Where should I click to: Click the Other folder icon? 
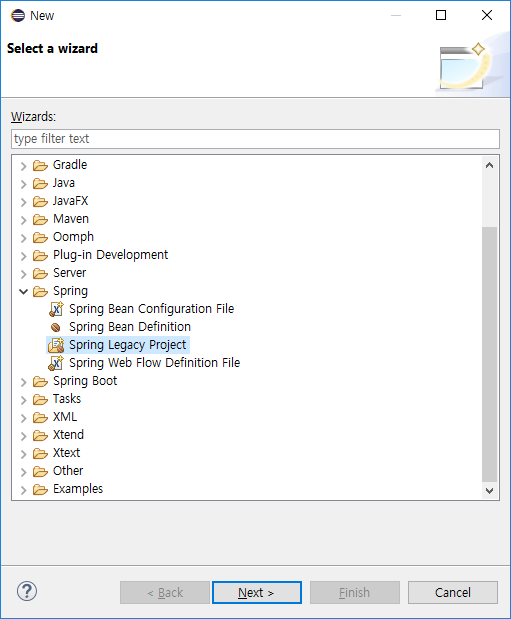(x=40, y=471)
